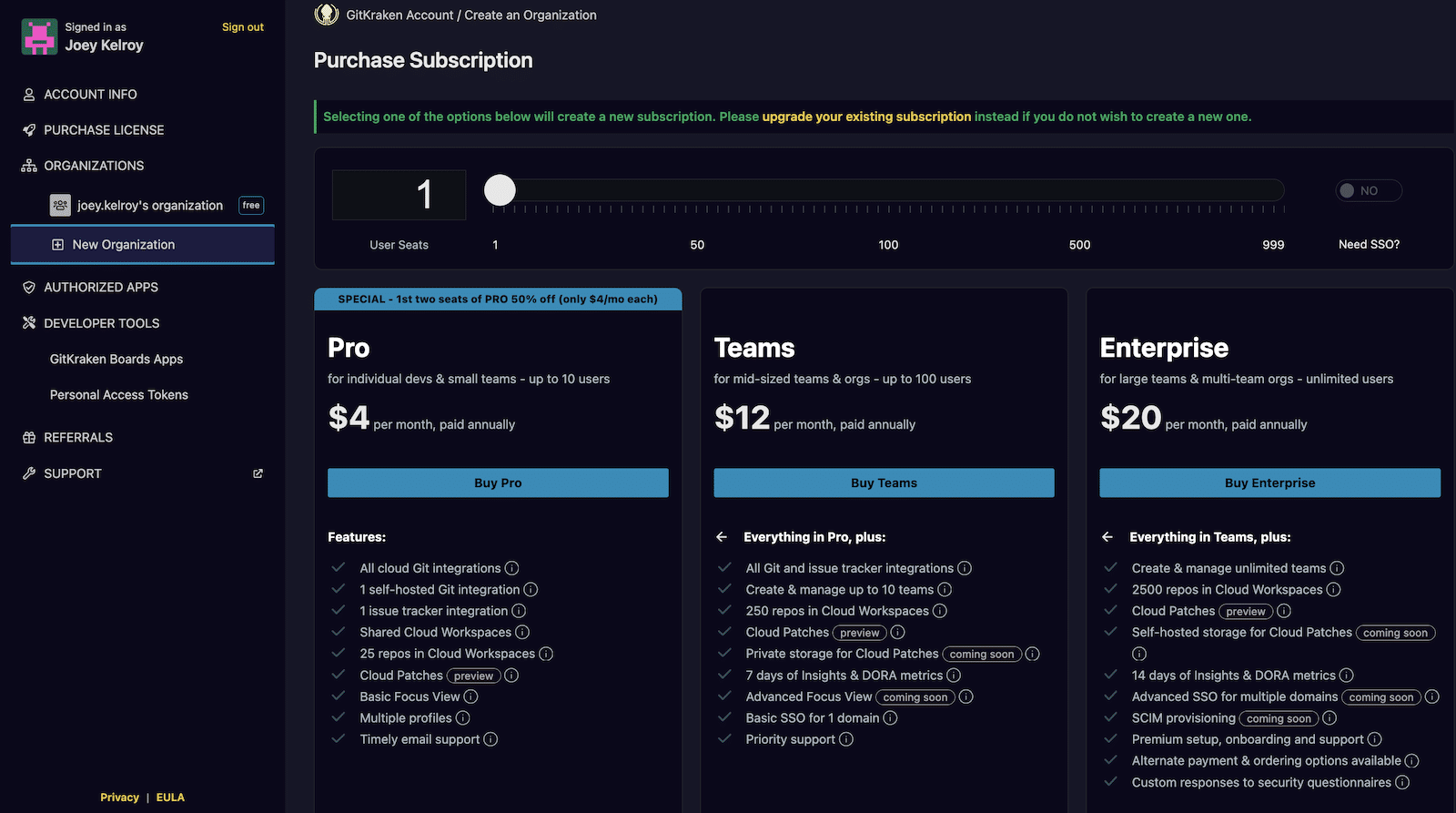Click back arrow beside Everything in Teams
The image size is (1456, 813).
[1107, 537]
